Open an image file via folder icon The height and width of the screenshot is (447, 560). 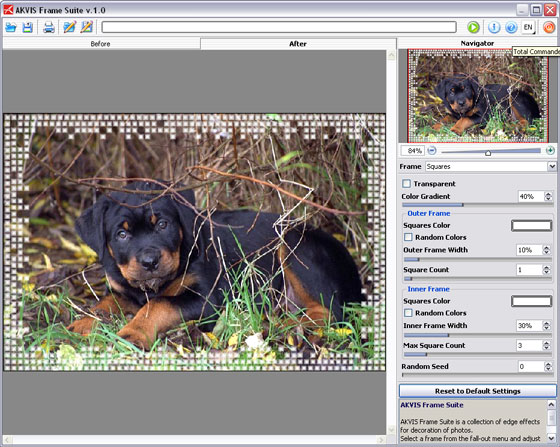coord(11,27)
